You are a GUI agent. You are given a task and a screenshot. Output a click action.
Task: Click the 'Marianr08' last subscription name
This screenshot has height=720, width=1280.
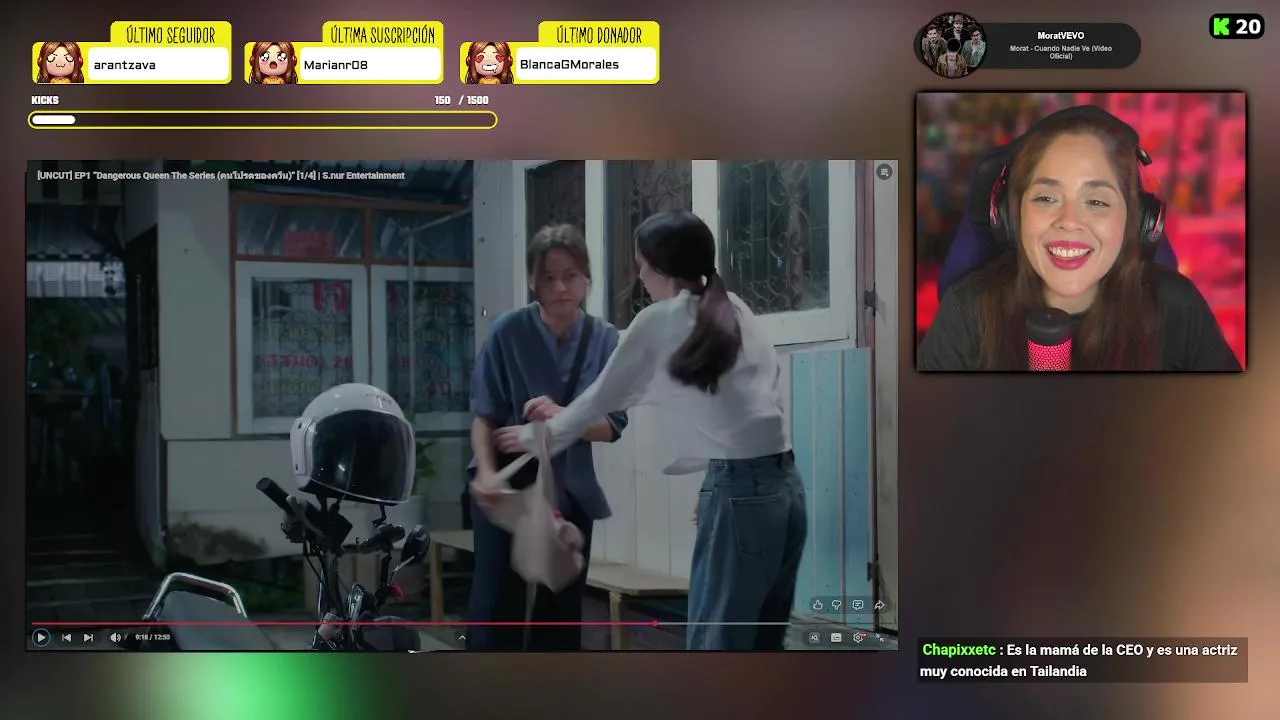tap(336, 64)
